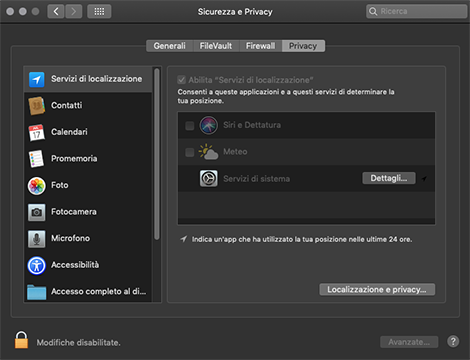Click the Meteo weather icon
The height and width of the screenshot is (360, 470).
tap(209, 152)
